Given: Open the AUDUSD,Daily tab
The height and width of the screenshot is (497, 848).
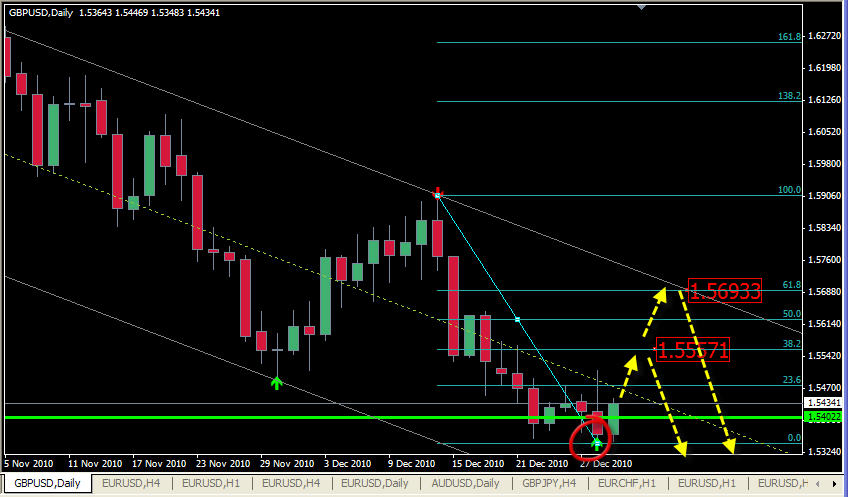Looking at the screenshot, I should coord(465,483).
